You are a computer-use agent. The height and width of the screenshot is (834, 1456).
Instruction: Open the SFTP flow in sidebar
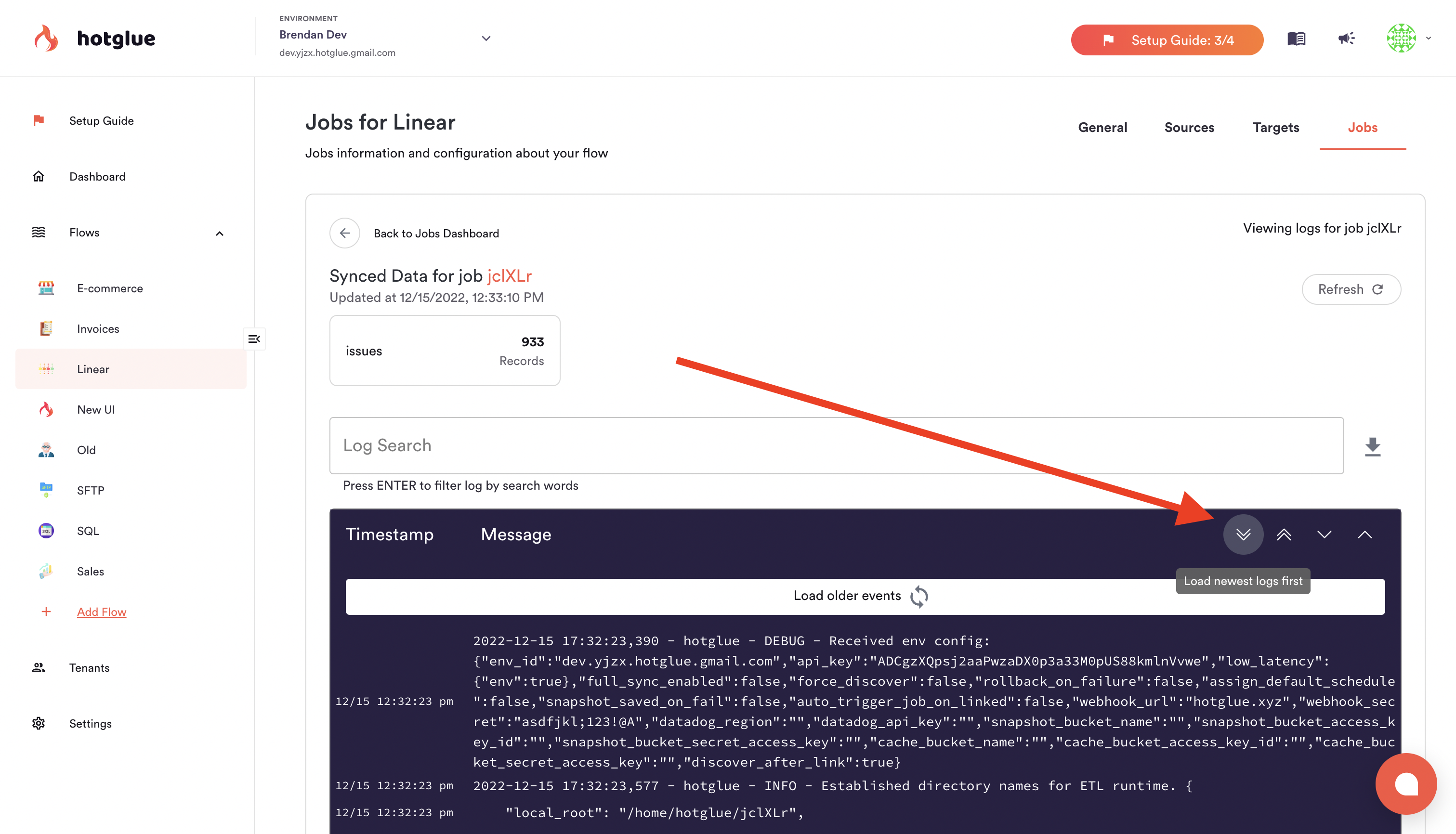pyautogui.click(x=91, y=490)
